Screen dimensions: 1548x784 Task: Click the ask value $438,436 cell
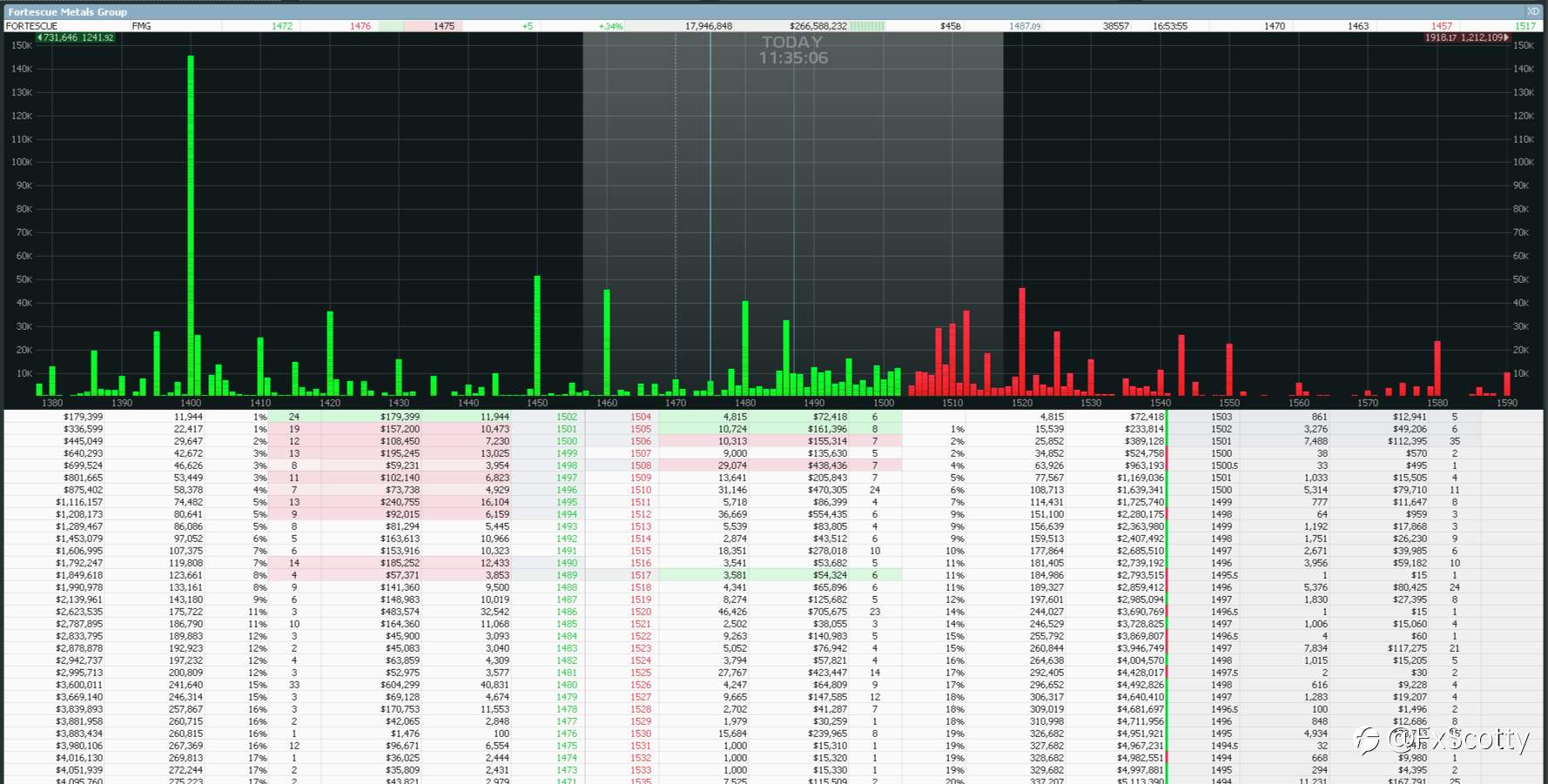[827, 466]
